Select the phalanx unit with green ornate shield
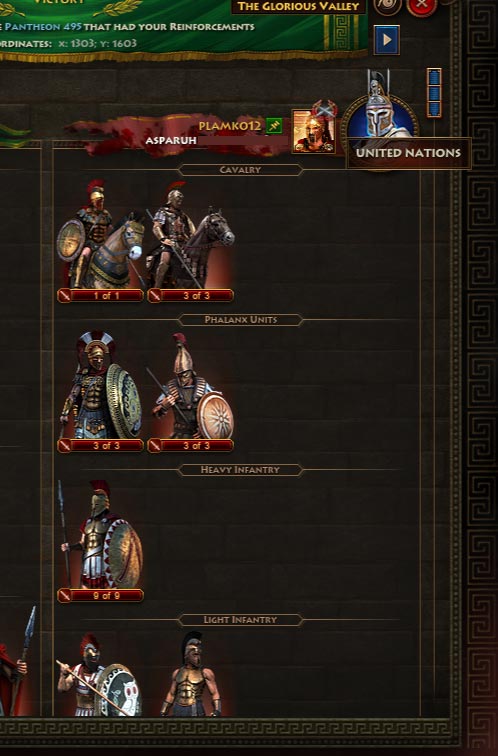 (100, 392)
